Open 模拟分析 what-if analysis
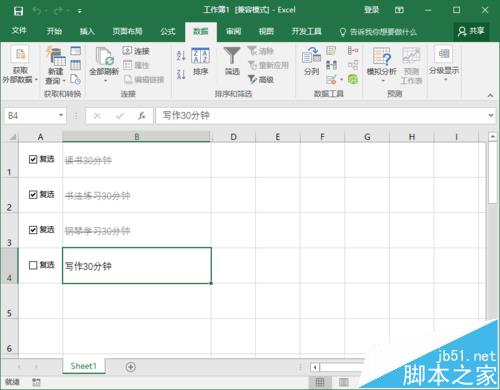The image size is (500, 390). [382, 65]
